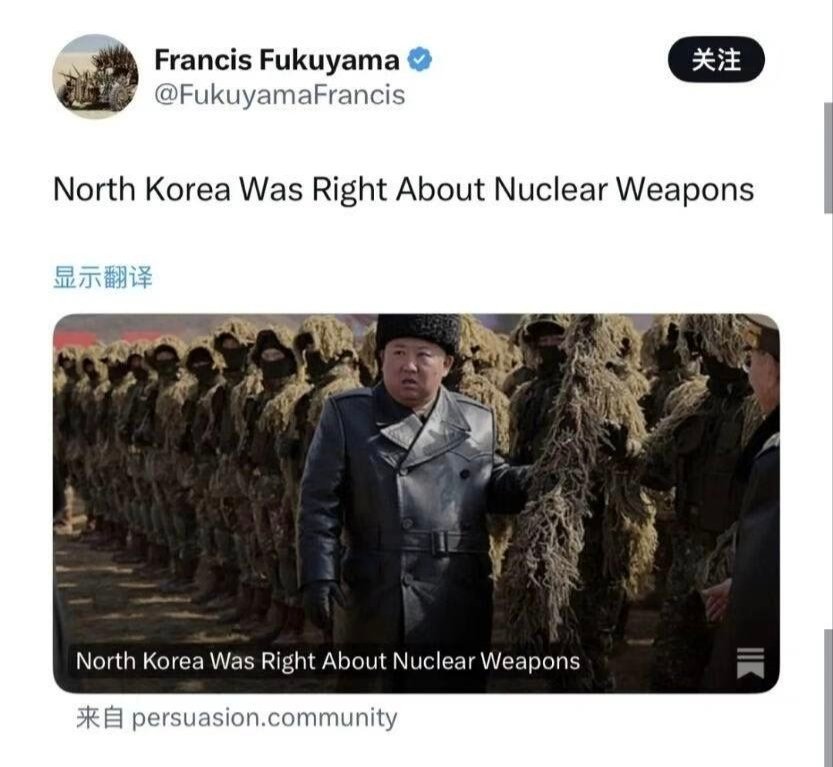Open Francis Fukuyama's profile avatar
833x767 pixels.
point(96,76)
